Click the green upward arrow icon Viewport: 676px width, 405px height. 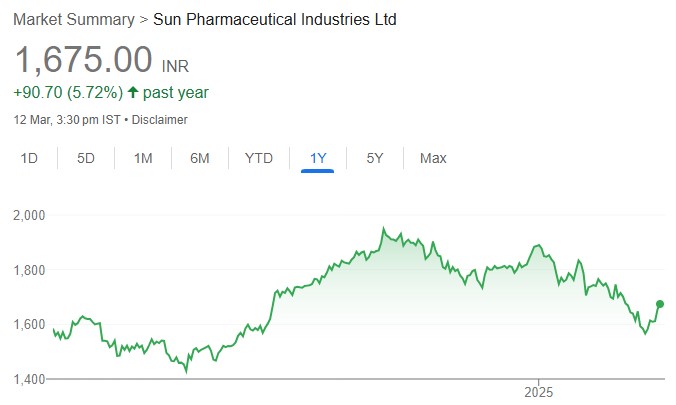click(x=134, y=93)
